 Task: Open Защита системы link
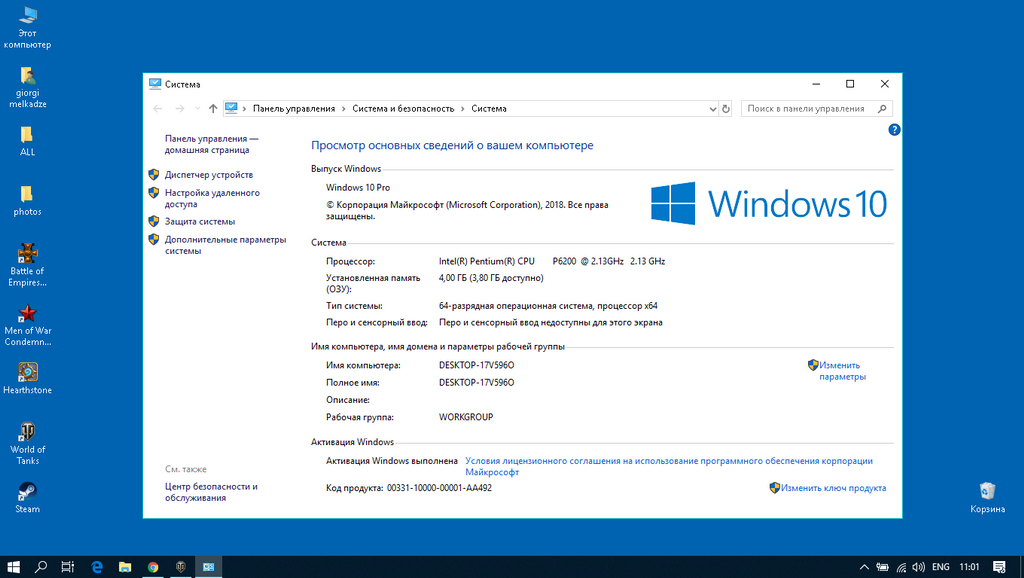(x=200, y=222)
